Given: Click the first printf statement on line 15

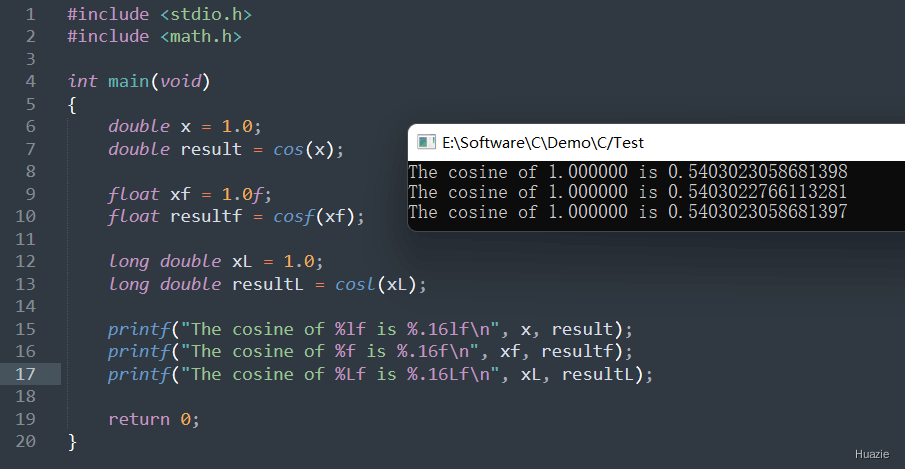Looking at the screenshot, I should (x=370, y=329).
